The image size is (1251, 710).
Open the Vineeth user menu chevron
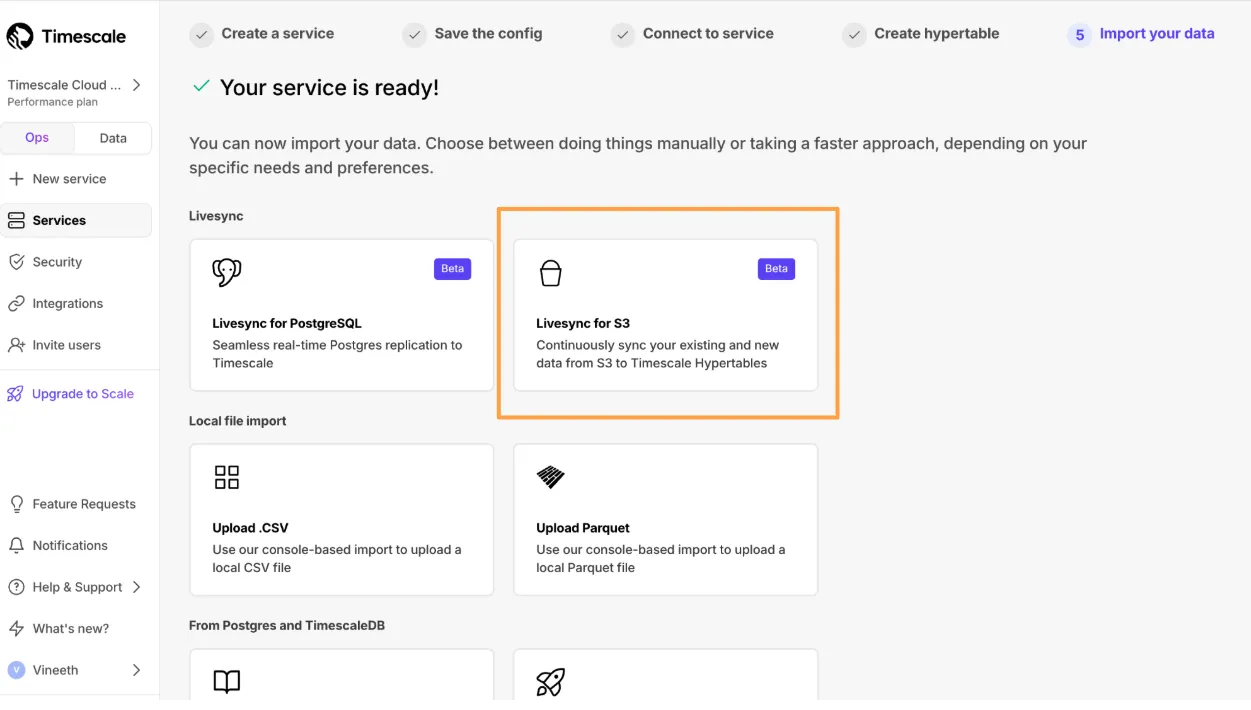pos(137,670)
